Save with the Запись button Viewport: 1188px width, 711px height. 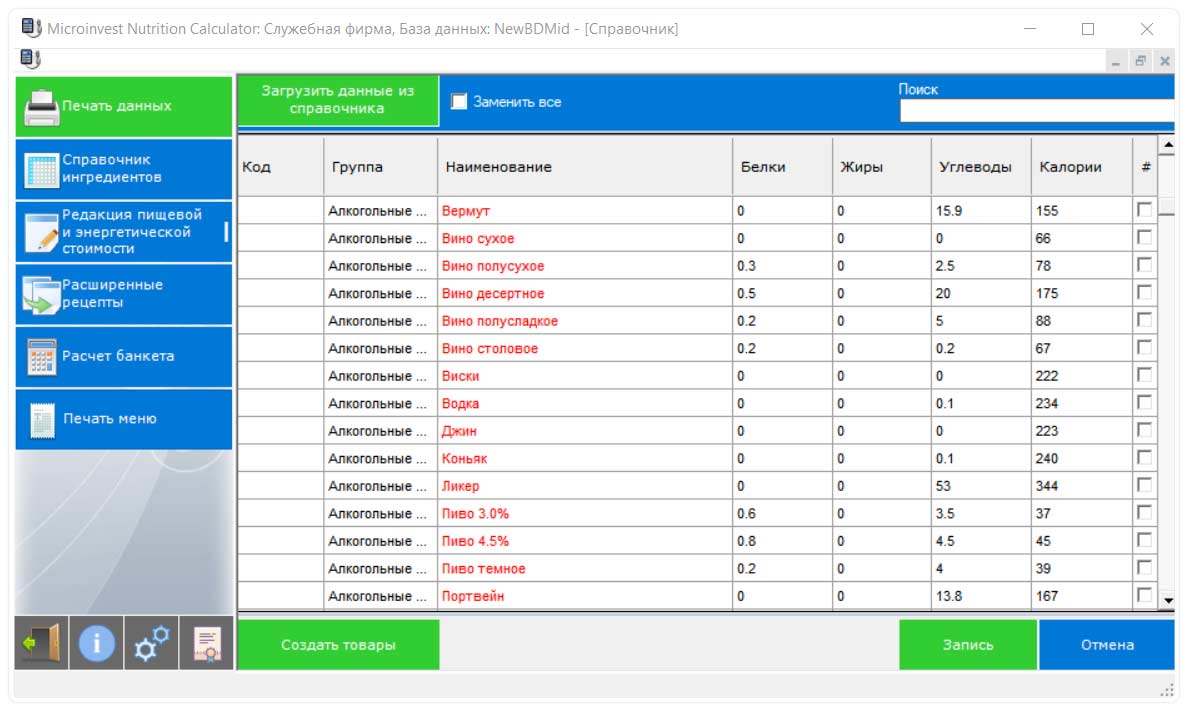[x=968, y=645]
